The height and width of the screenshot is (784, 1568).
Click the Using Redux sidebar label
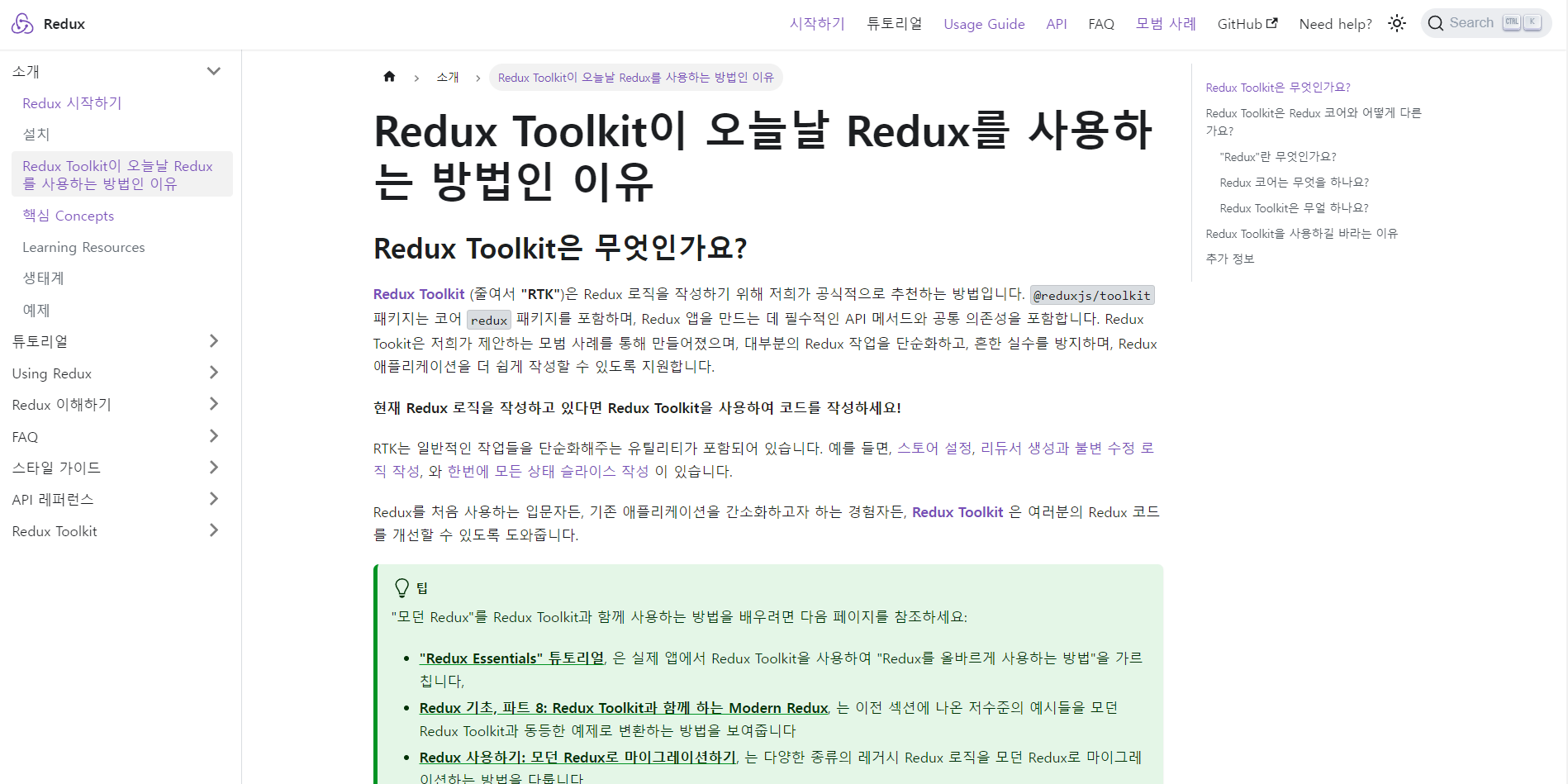point(51,373)
